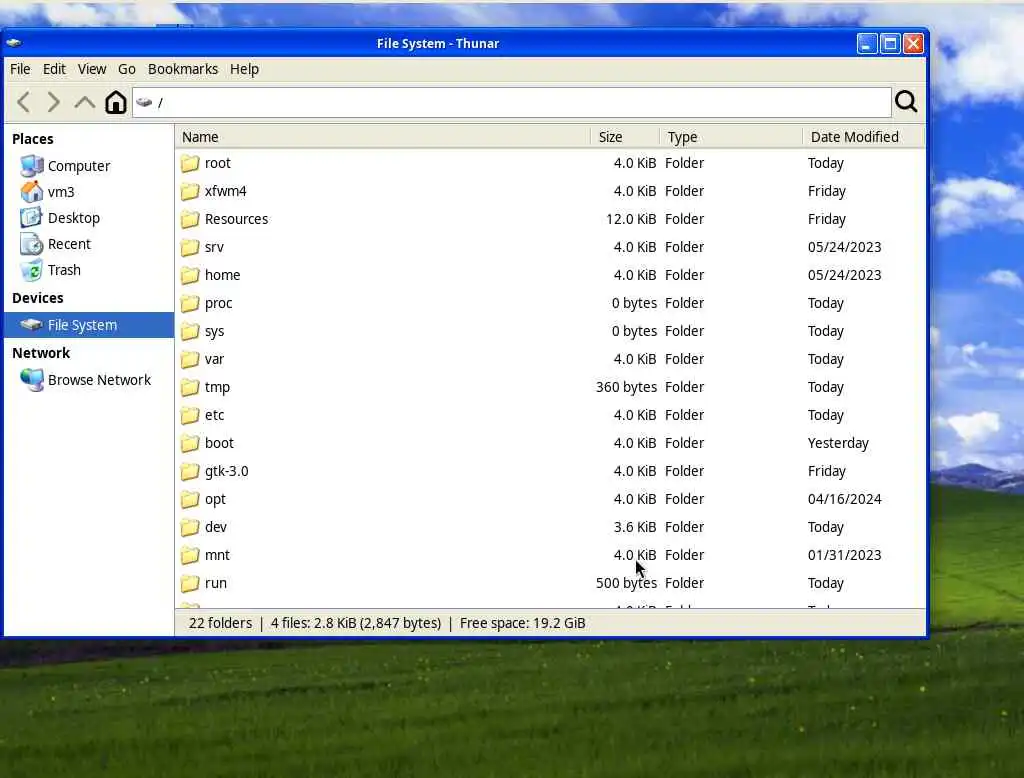Image resolution: width=1024 pixels, height=778 pixels.
Task: Click the status bar folder count text
Action: pos(220,623)
